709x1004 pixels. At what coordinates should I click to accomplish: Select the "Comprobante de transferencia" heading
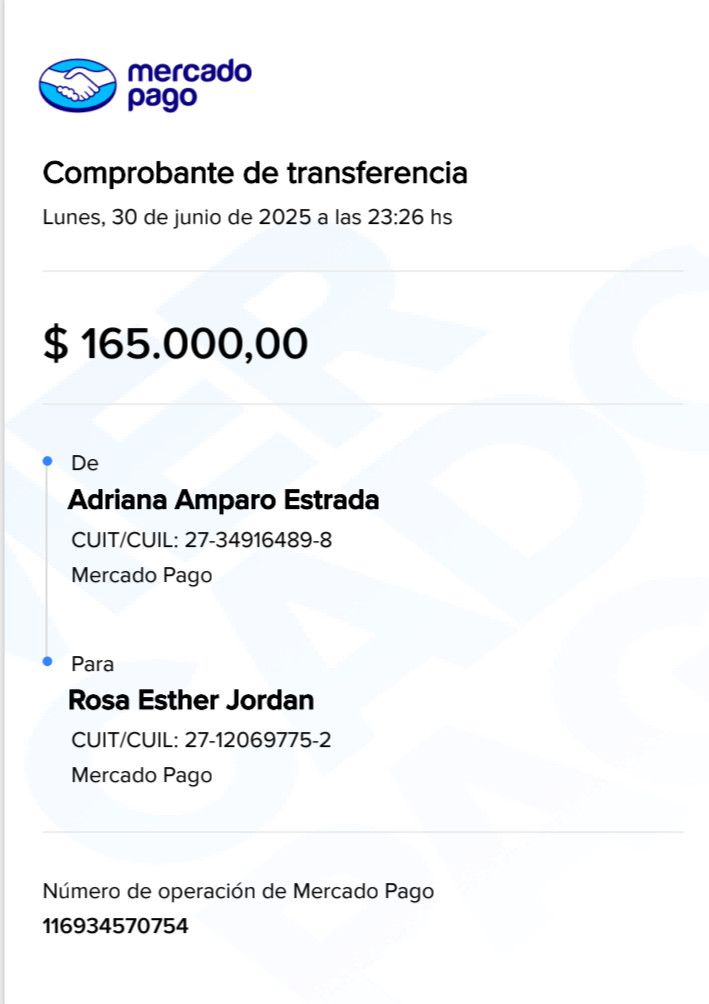[255, 173]
